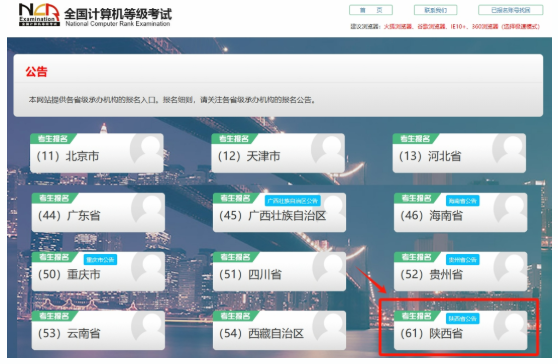The image size is (558, 364).
Task: Click the NCRE Examination logo
Action: (39, 15)
